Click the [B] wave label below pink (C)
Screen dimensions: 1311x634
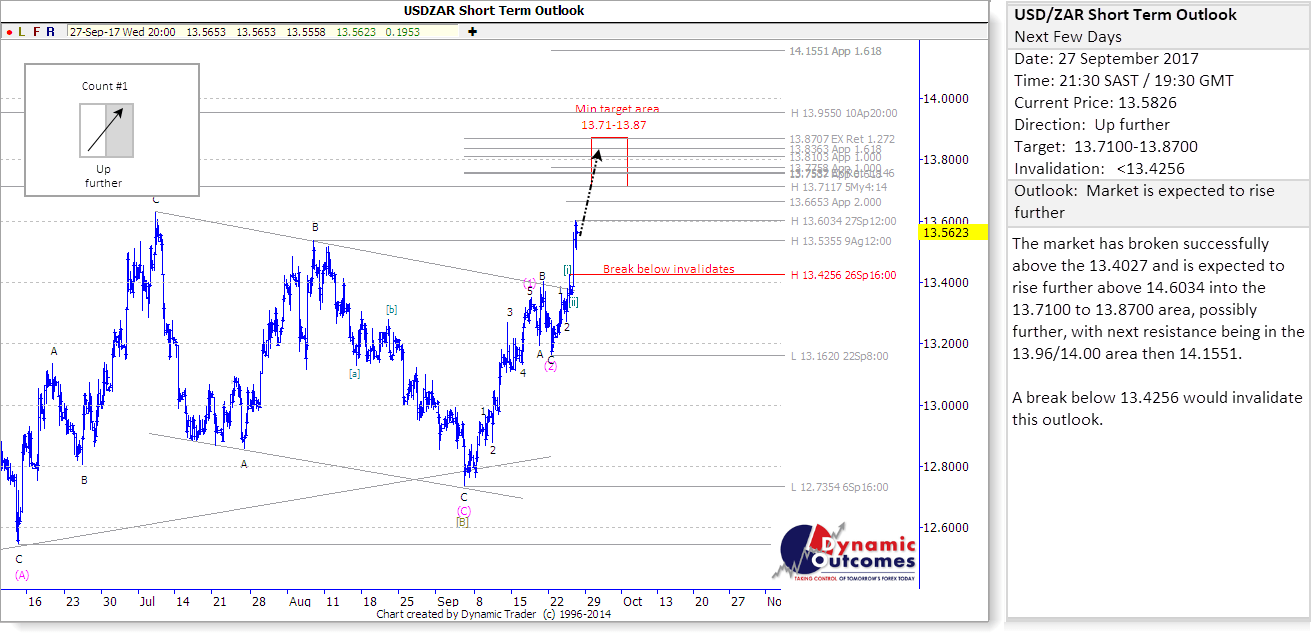coord(463,522)
